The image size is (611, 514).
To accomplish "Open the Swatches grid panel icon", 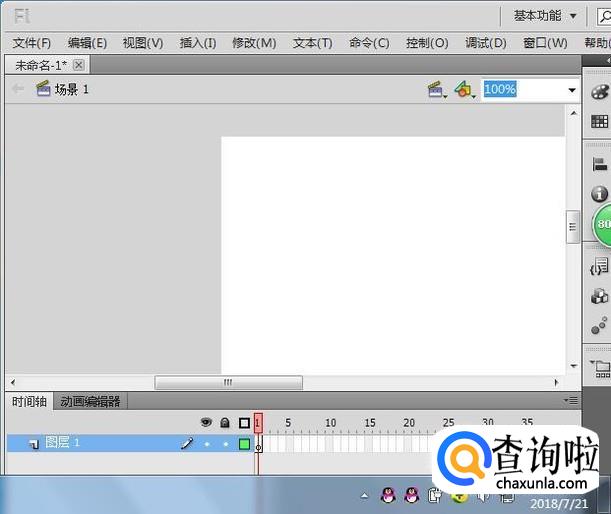I will (x=600, y=122).
